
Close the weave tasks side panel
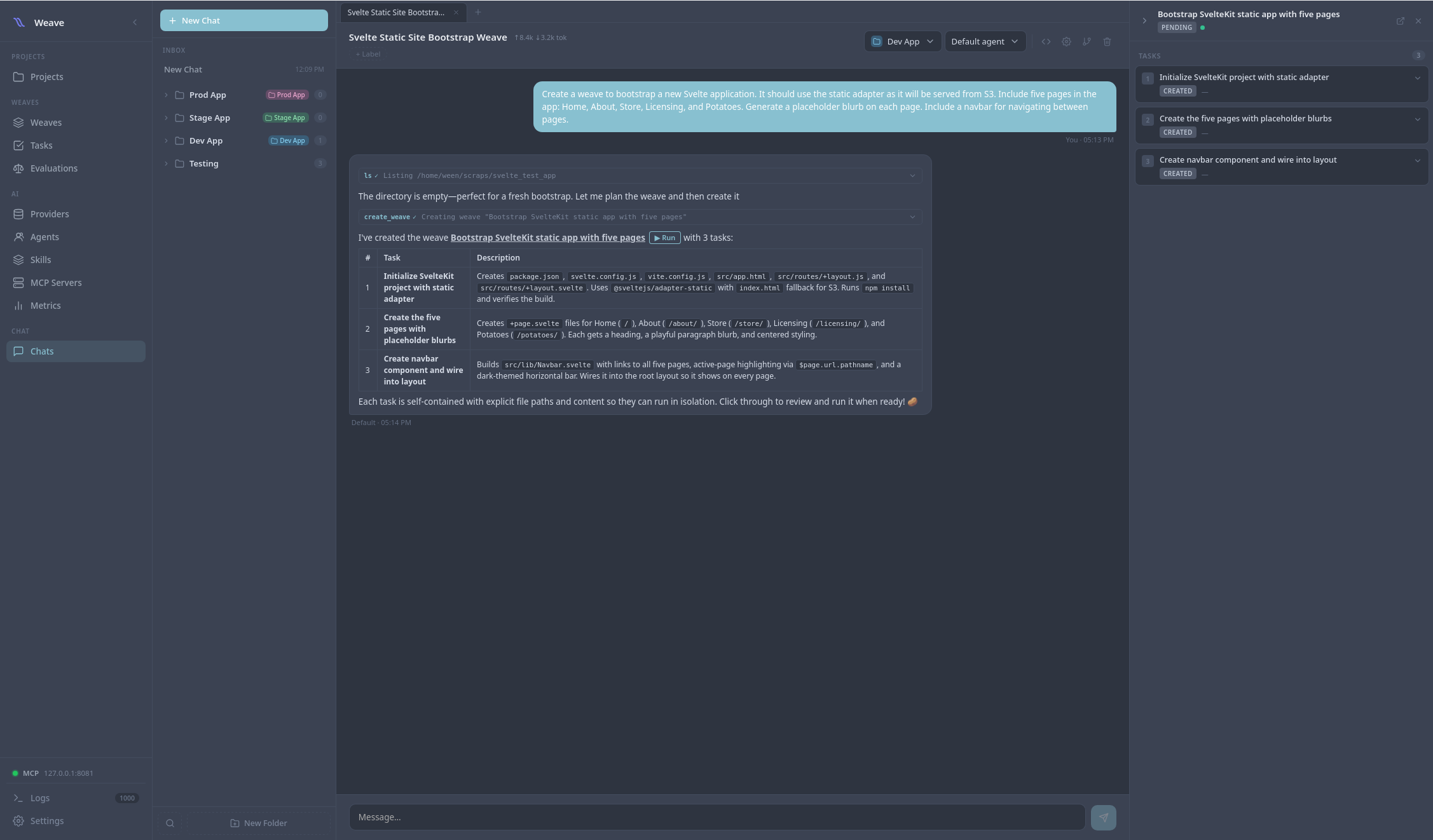click(1418, 21)
